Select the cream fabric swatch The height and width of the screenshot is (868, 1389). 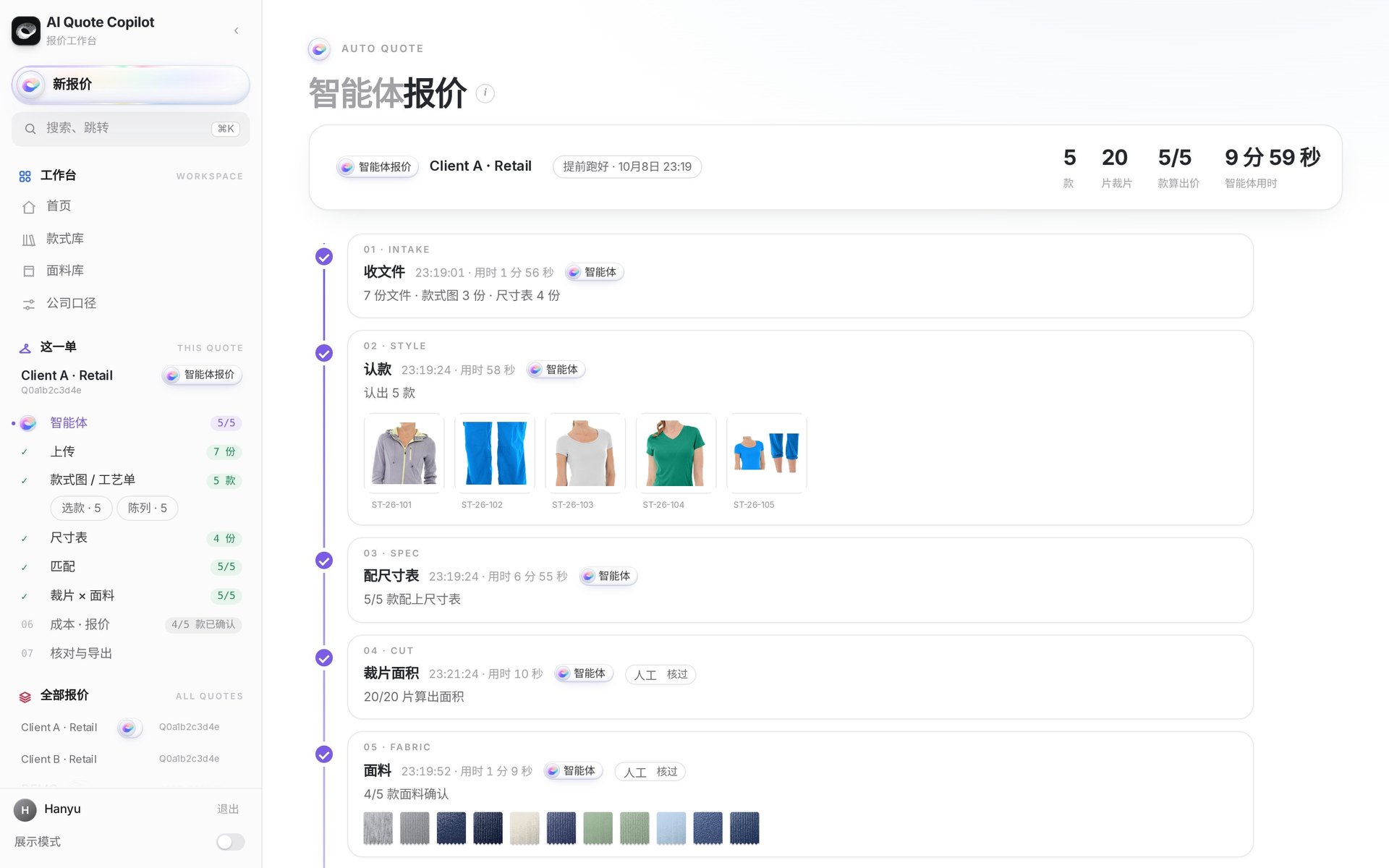(x=524, y=828)
